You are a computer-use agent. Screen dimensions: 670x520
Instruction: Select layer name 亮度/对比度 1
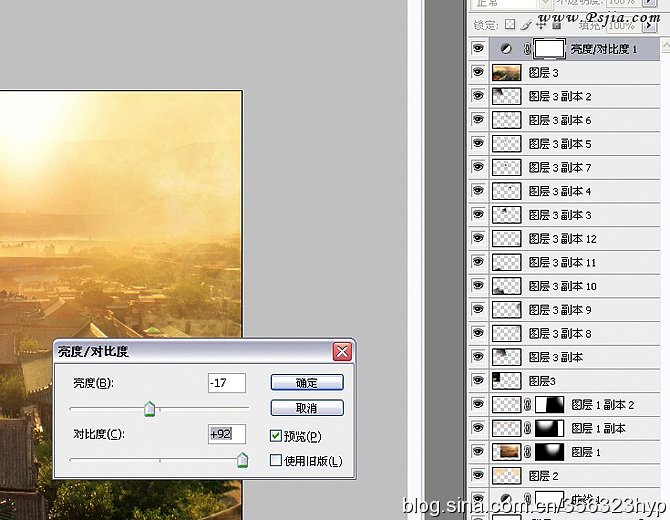[x=604, y=49]
